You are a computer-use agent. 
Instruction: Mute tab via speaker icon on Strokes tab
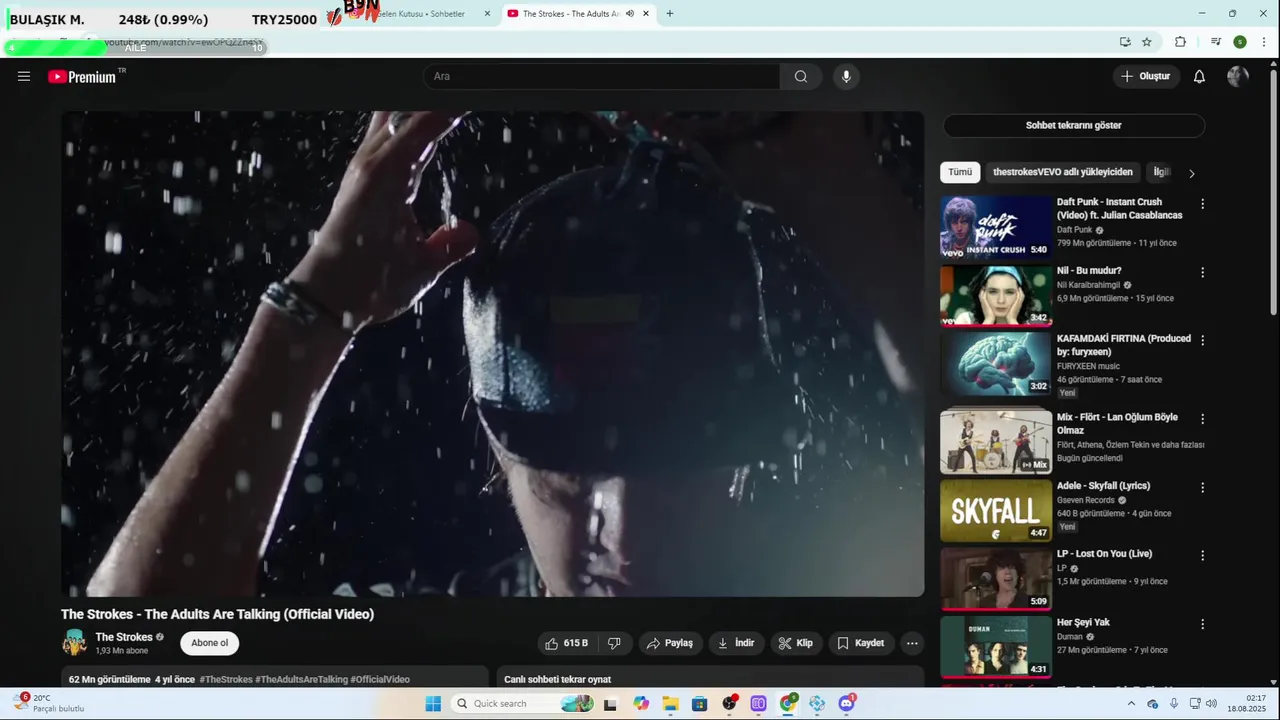630,13
